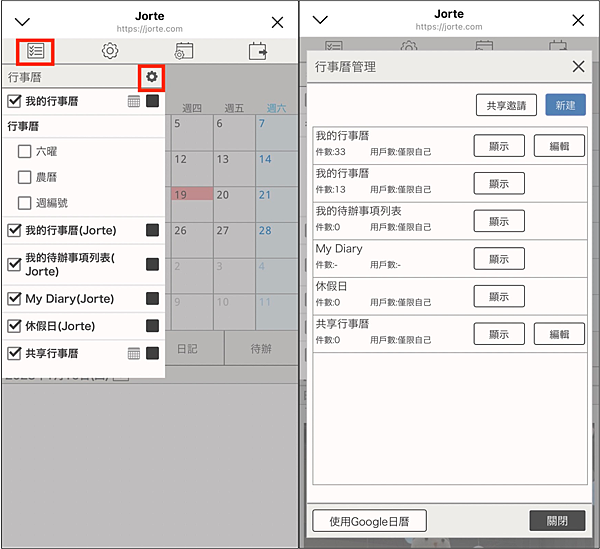Click the calendar export icon in left toolbar
600x549 pixels.
coord(258,51)
